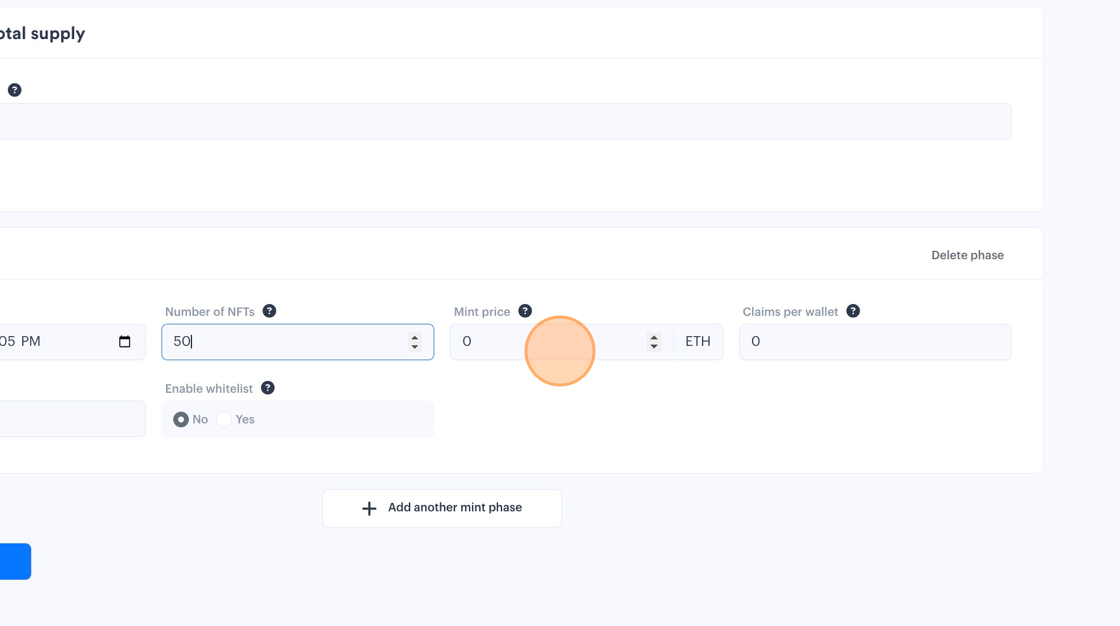The width and height of the screenshot is (1120, 626).
Task: Click the Mint price label text
Action: click(x=482, y=312)
